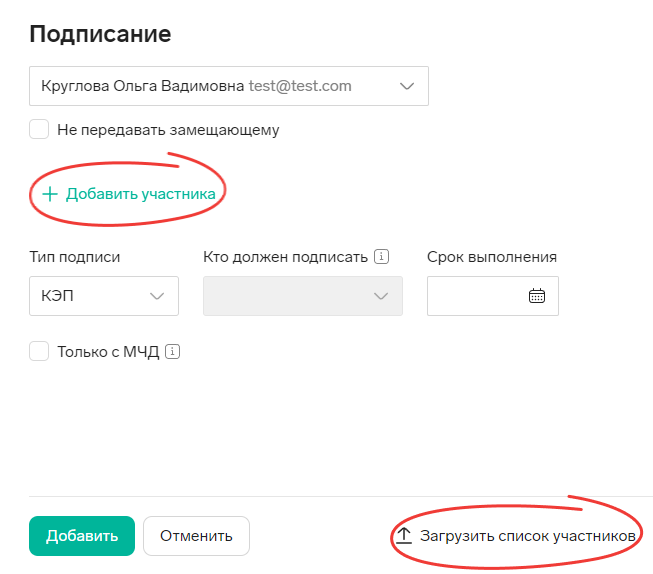Show info icon hint for Только с МЧД
The height and width of the screenshot is (574, 653).
pos(173,351)
